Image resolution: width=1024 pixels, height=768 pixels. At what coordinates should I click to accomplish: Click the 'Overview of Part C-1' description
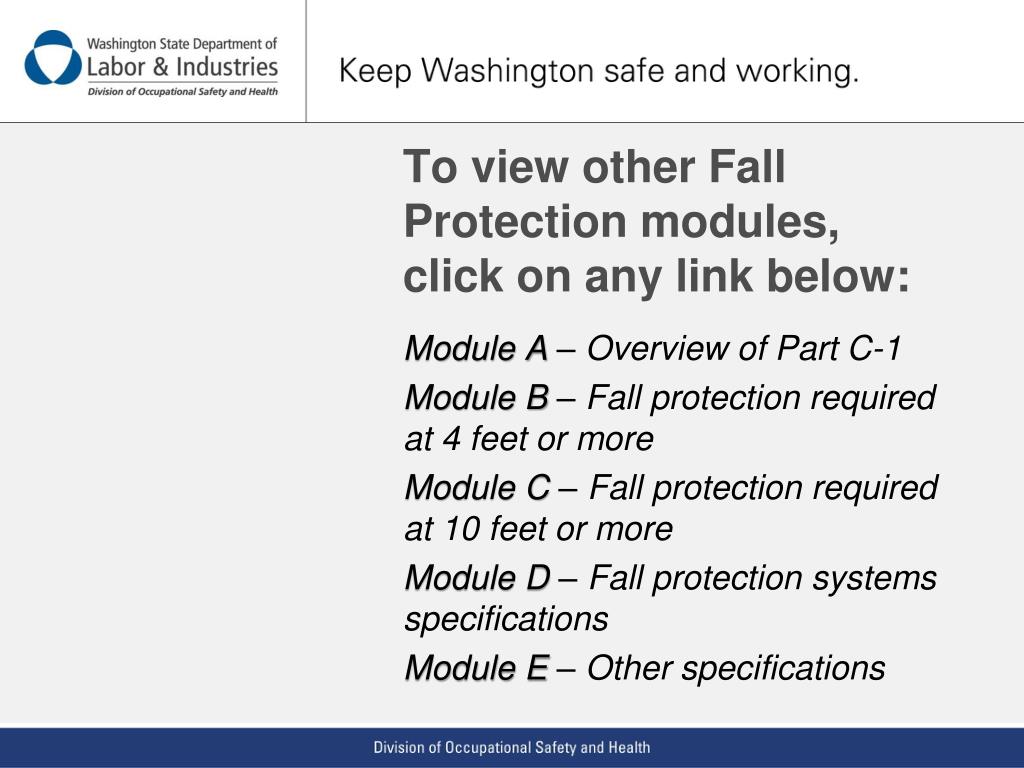coord(744,348)
